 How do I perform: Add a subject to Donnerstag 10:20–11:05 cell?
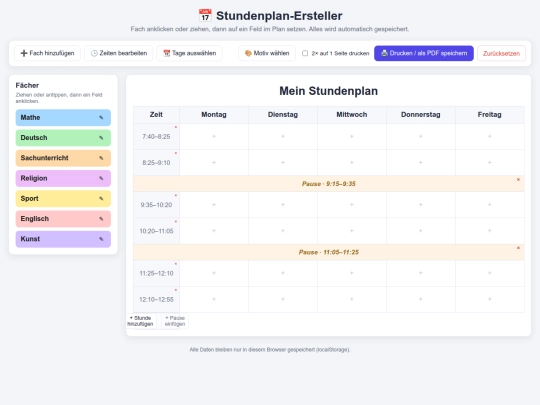[x=420, y=231]
